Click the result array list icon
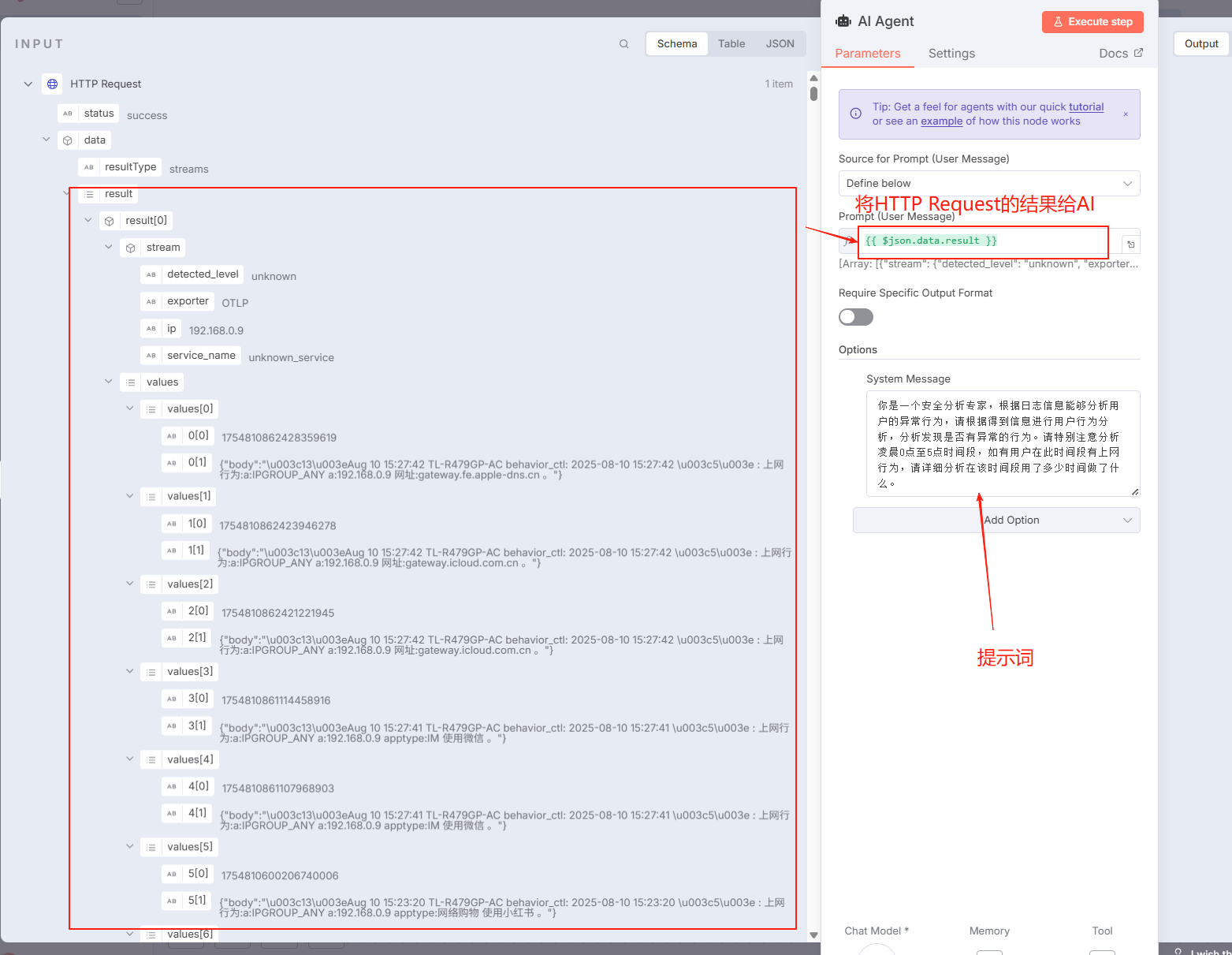 coord(88,194)
